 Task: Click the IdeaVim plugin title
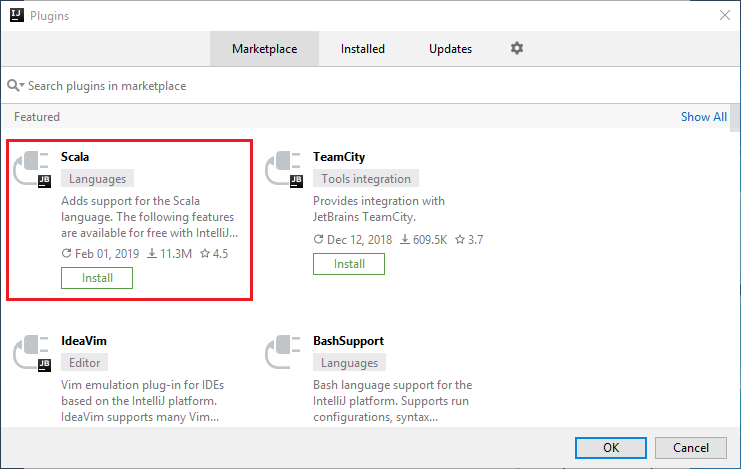pos(84,340)
